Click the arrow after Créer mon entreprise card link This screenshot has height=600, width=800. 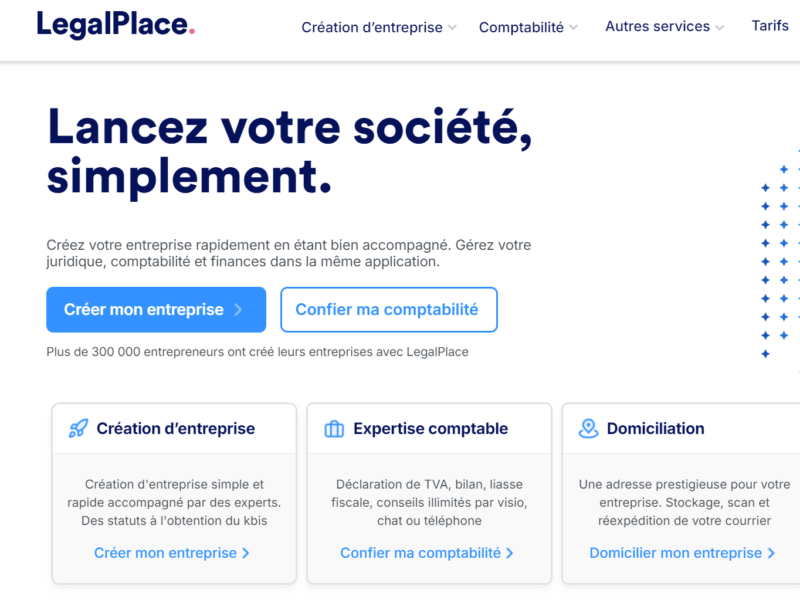(243, 553)
